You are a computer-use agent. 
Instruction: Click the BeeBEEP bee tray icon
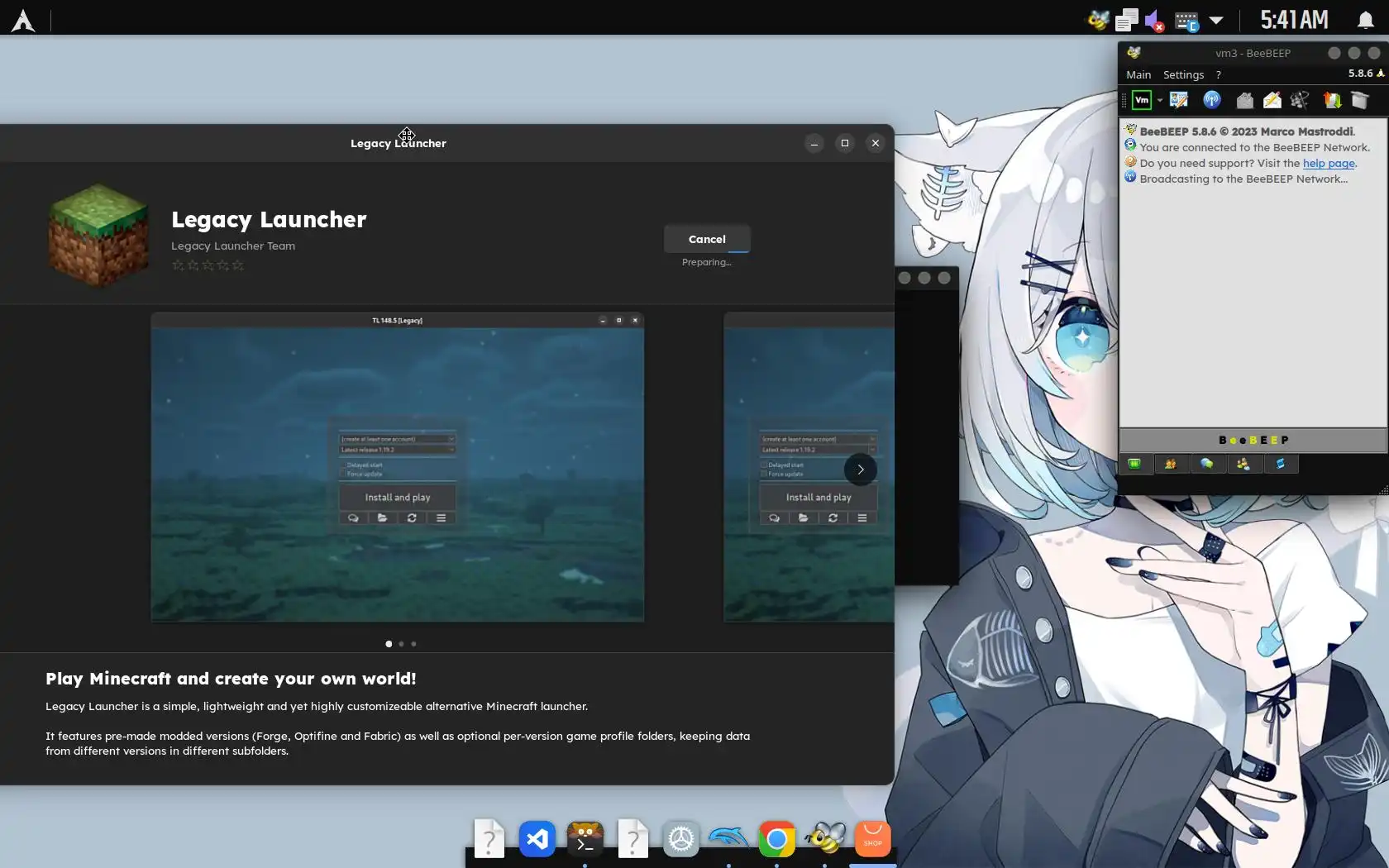click(1098, 20)
